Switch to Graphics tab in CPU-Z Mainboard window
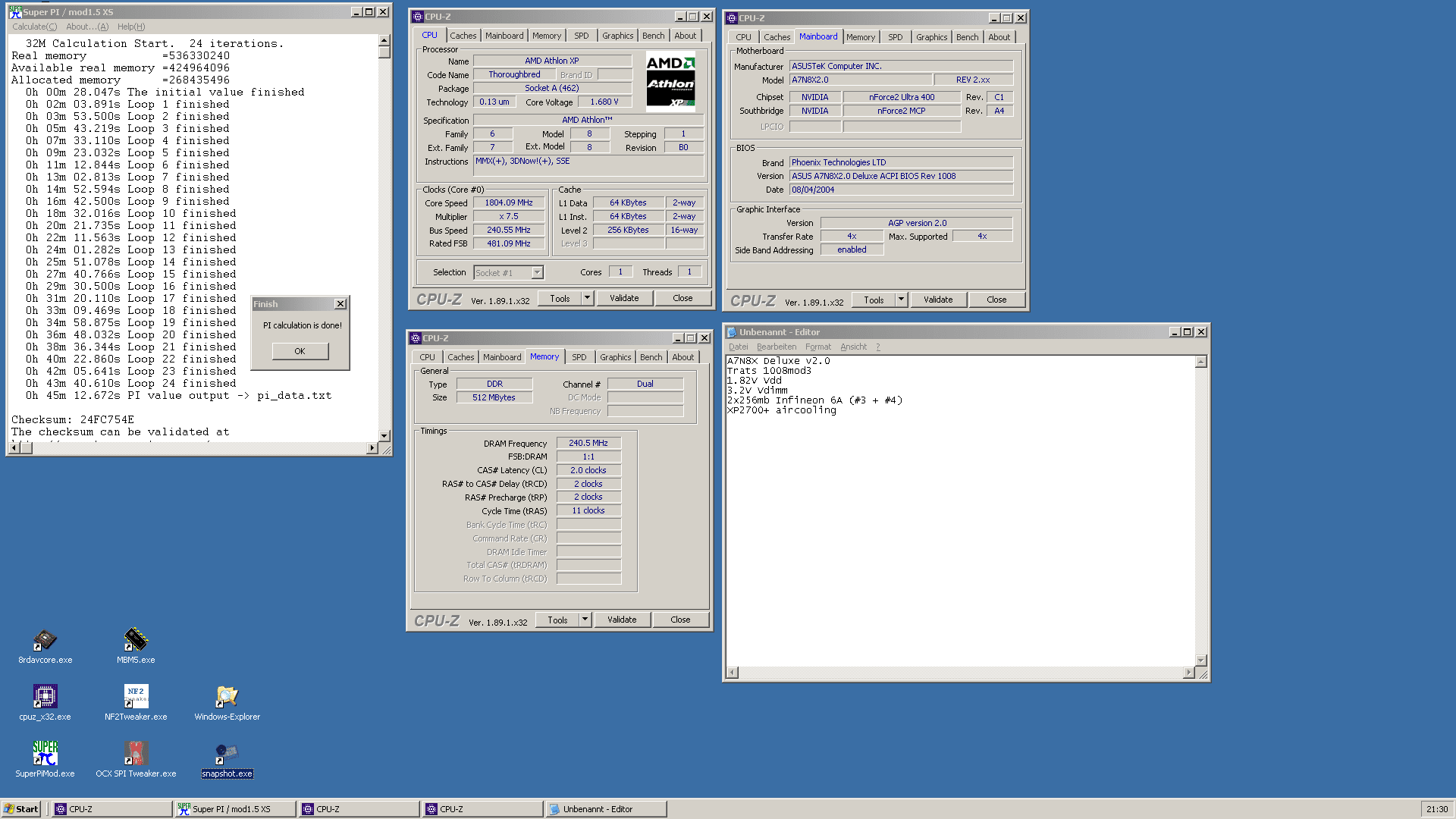Viewport: 1456px width, 819px height. [x=931, y=37]
